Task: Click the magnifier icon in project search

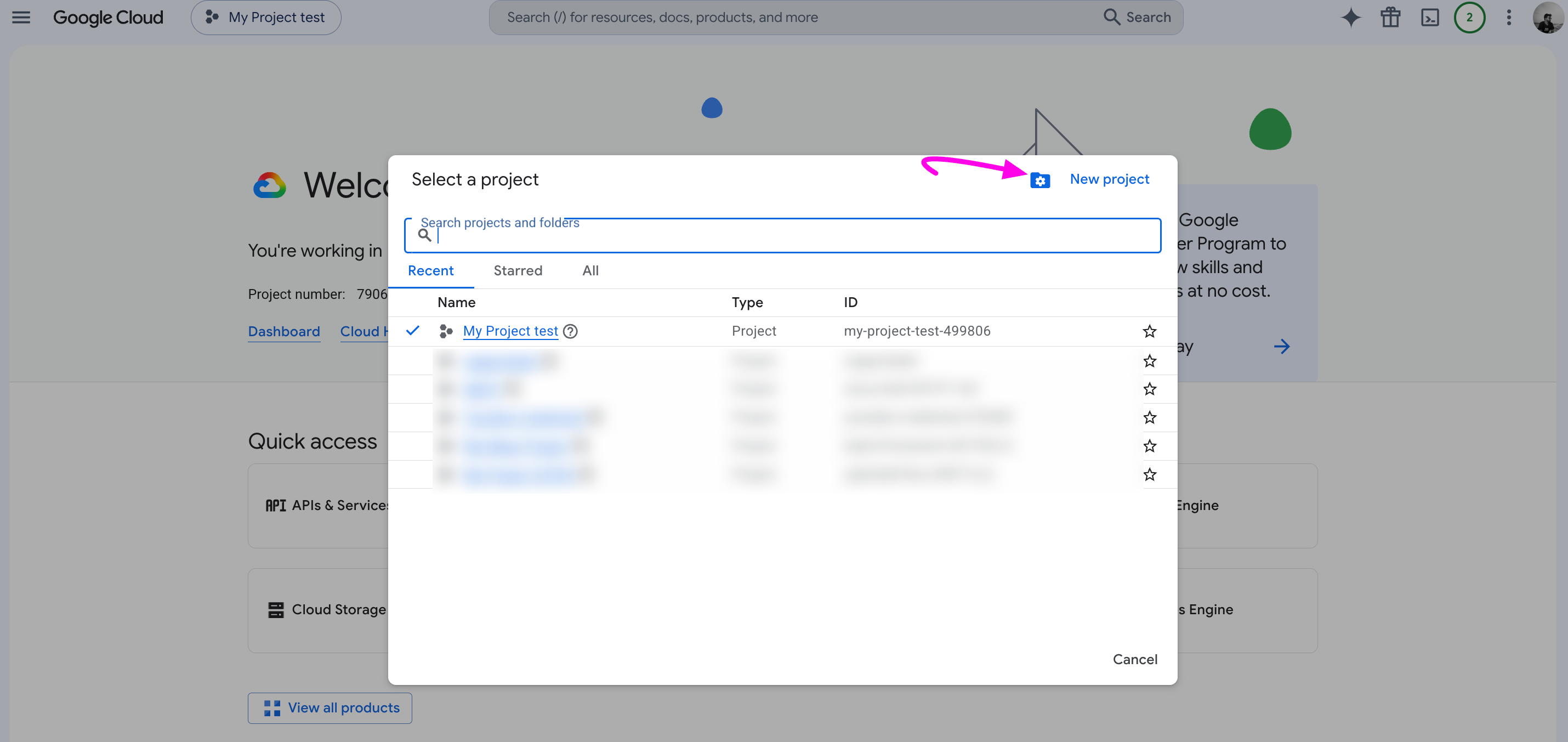Action: coord(424,235)
